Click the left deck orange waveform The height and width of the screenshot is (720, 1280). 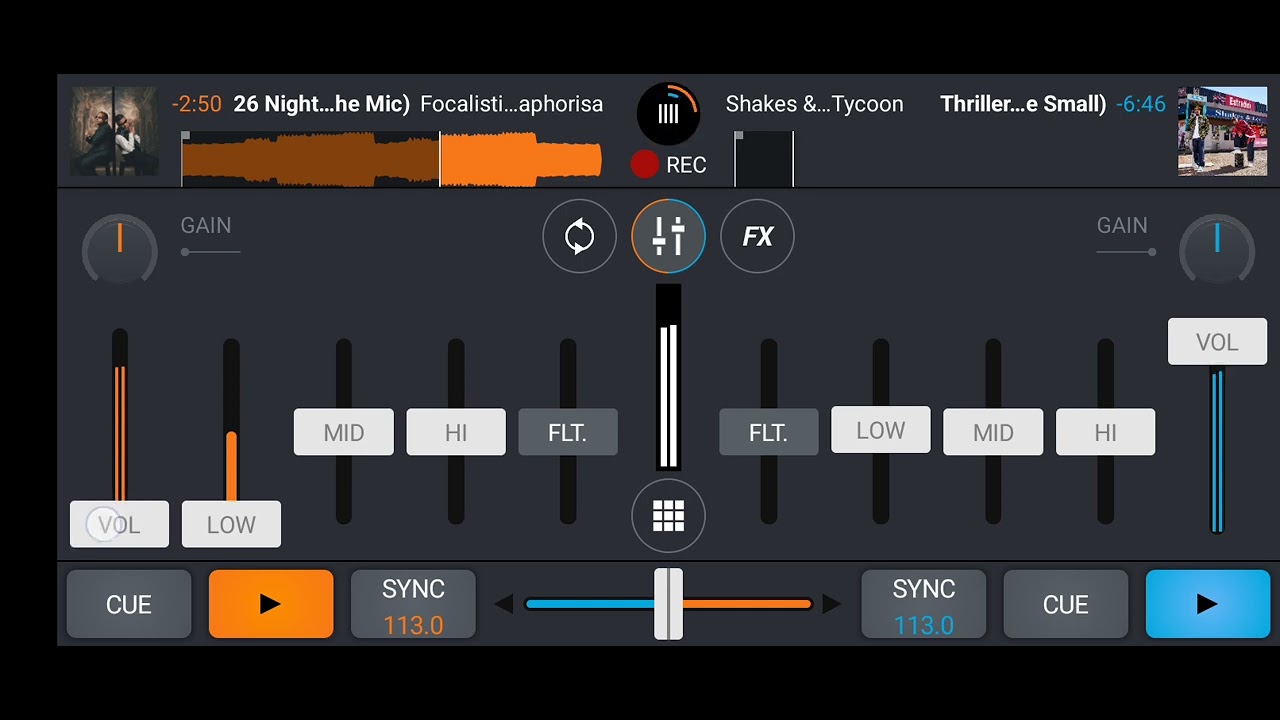(392, 160)
